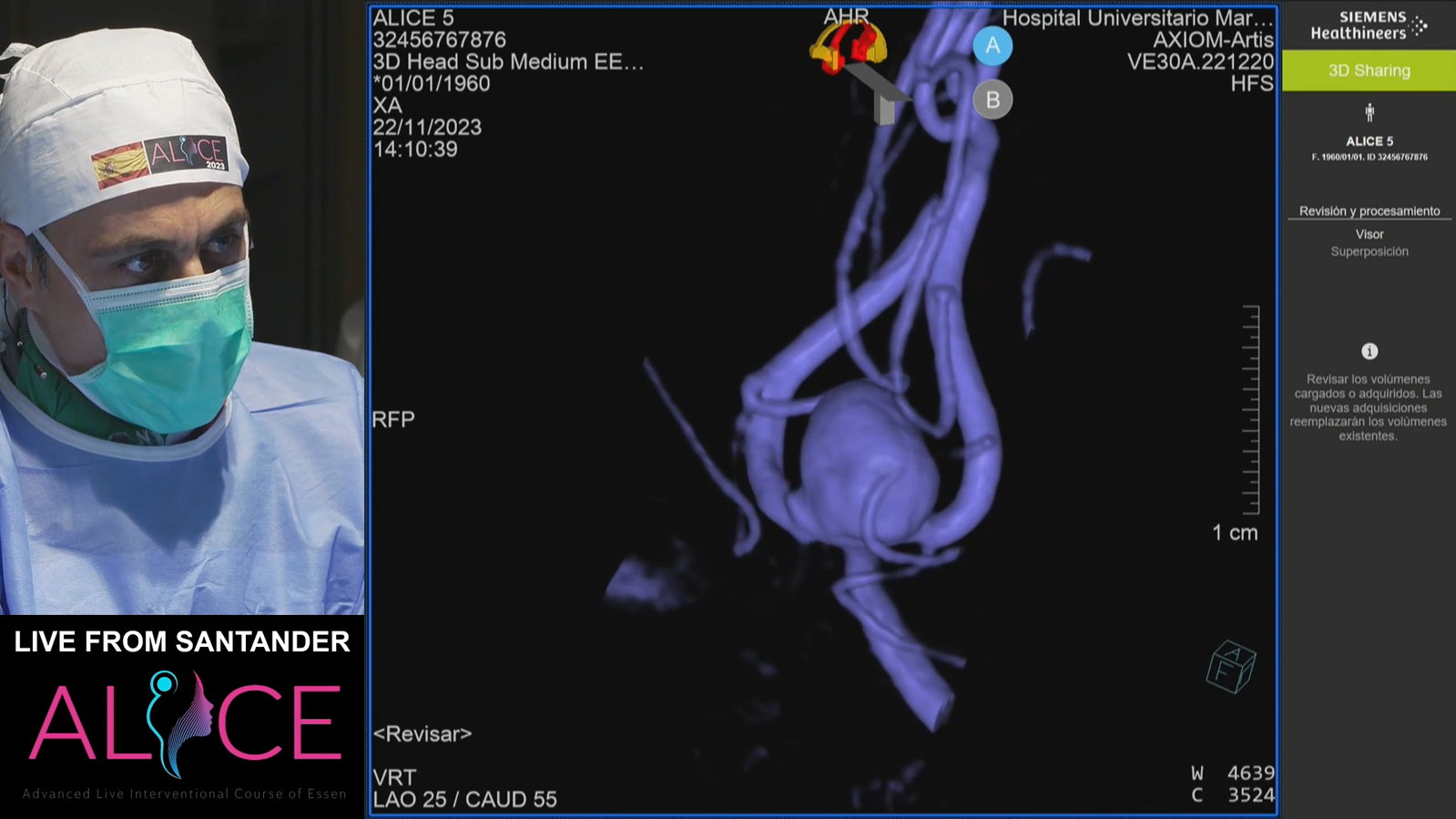
Task: Select the Superposición option
Action: click(1369, 251)
